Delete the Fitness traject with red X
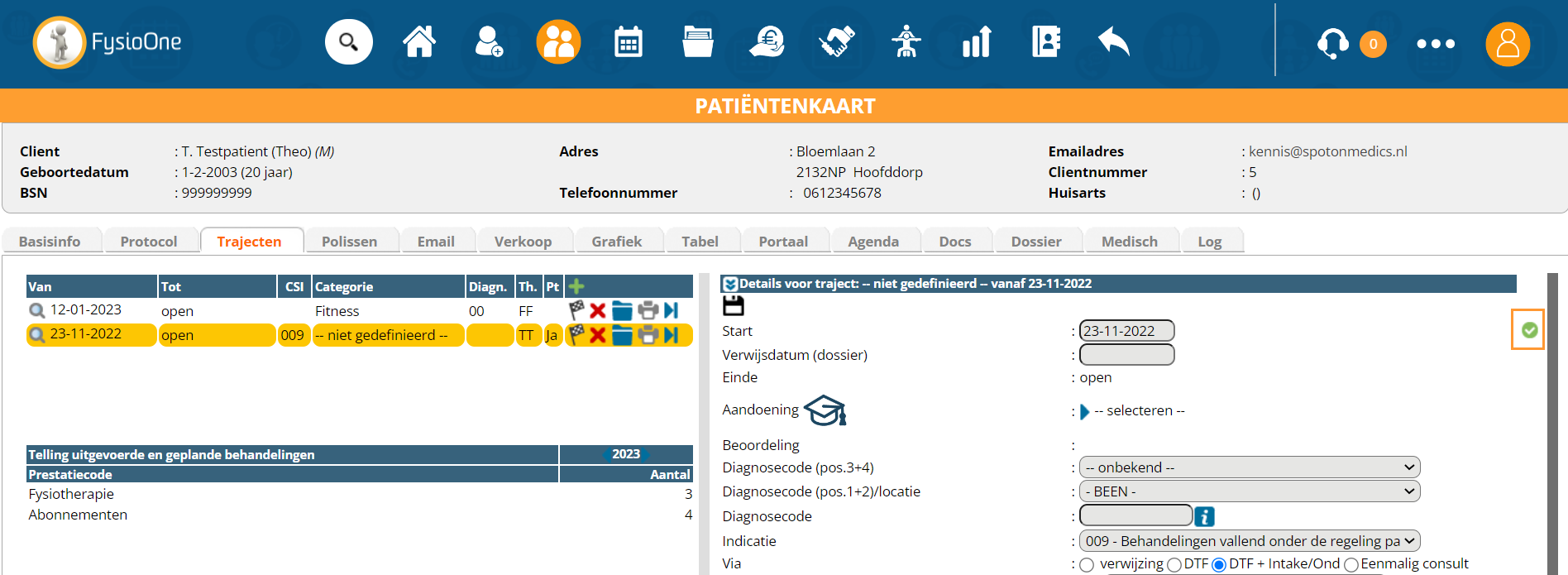Image resolution: width=1568 pixels, height=575 pixels. 598,310
